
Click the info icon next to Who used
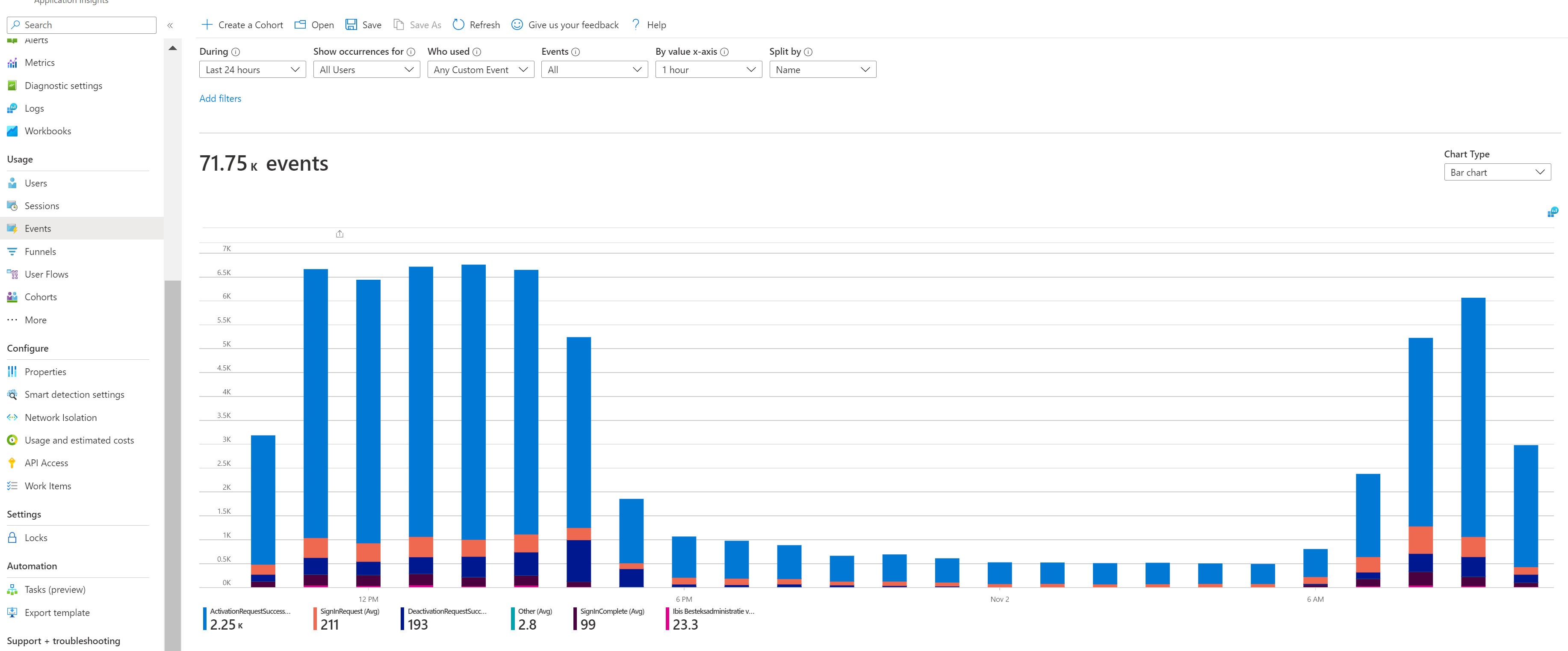tap(477, 52)
